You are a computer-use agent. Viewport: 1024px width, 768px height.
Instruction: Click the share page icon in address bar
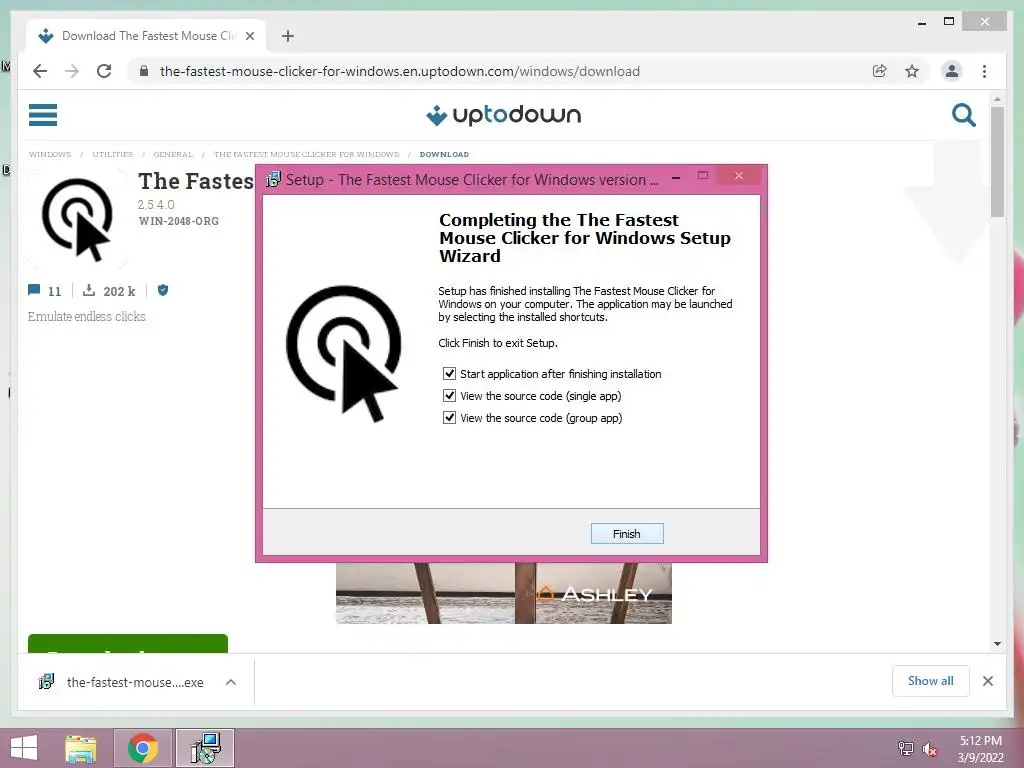click(880, 71)
